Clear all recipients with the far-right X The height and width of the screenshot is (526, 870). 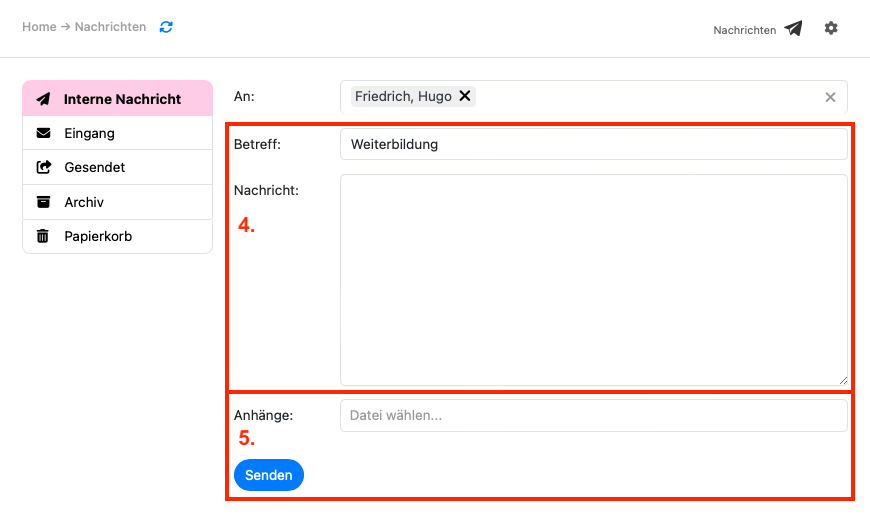(x=830, y=97)
